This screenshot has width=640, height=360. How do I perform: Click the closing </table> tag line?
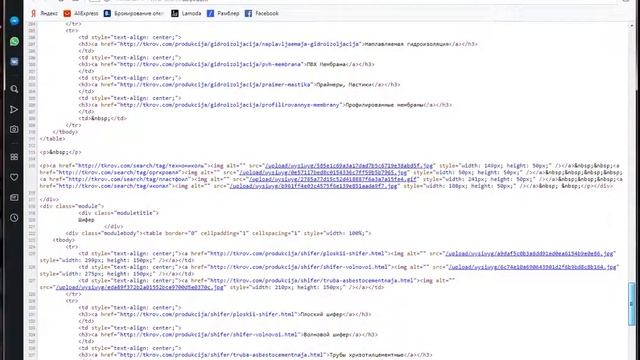(x=52, y=139)
